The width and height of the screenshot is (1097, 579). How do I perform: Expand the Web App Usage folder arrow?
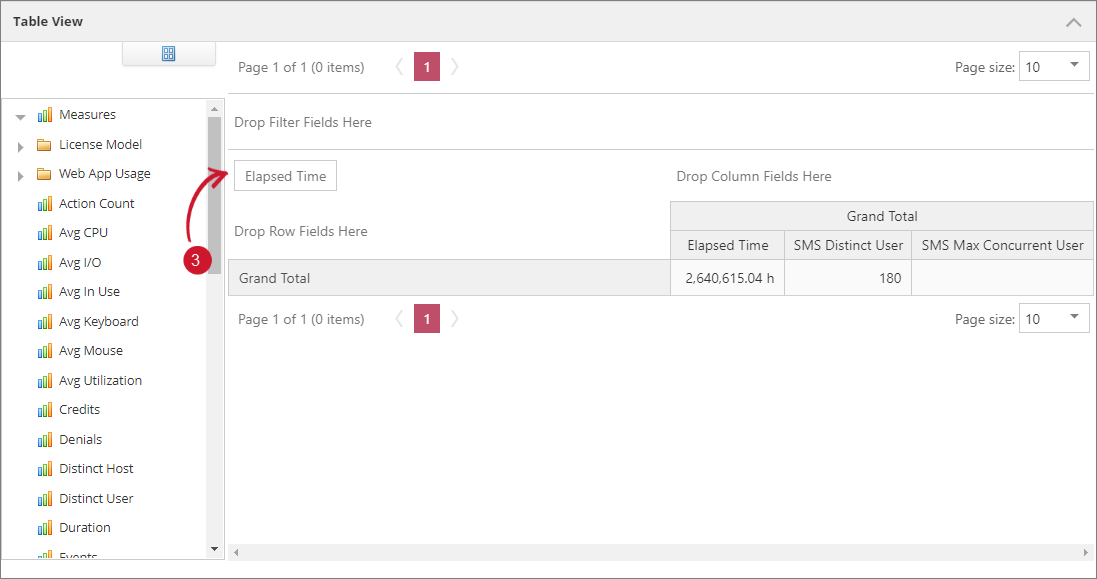point(20,176)
